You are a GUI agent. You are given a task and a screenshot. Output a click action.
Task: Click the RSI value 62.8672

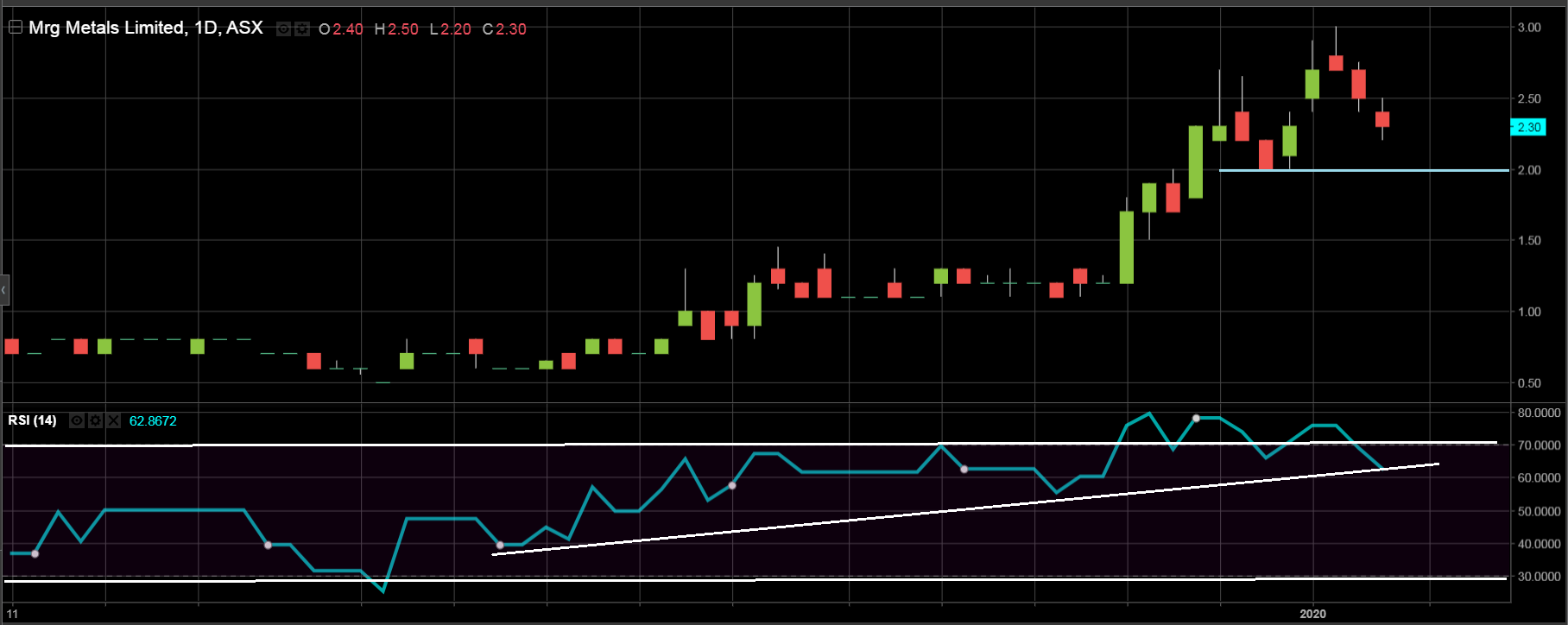pos(153,421)
